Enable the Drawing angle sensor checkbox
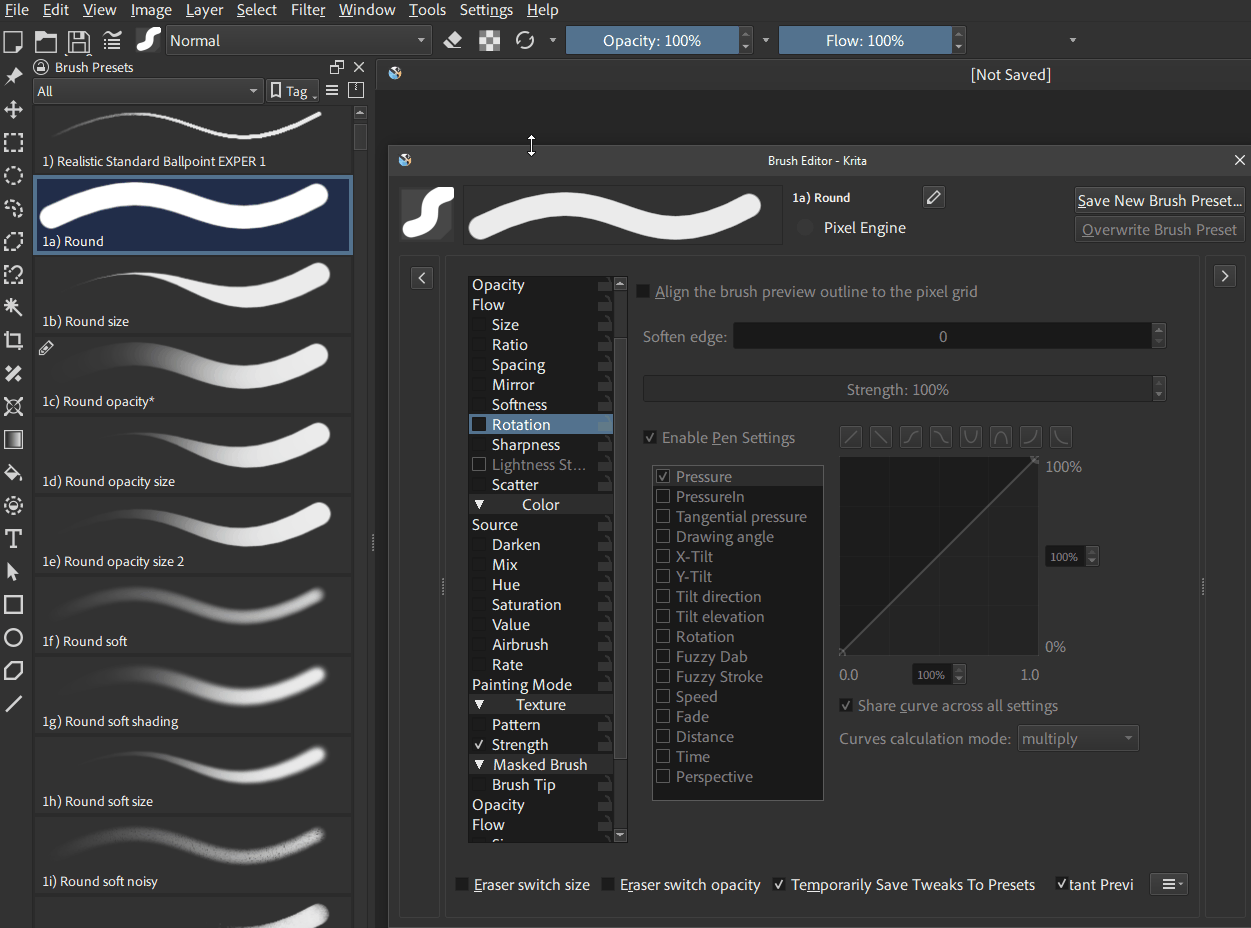Image resolution: width=1251 pixels, height=928 pixels. click(x=663, y=537)
